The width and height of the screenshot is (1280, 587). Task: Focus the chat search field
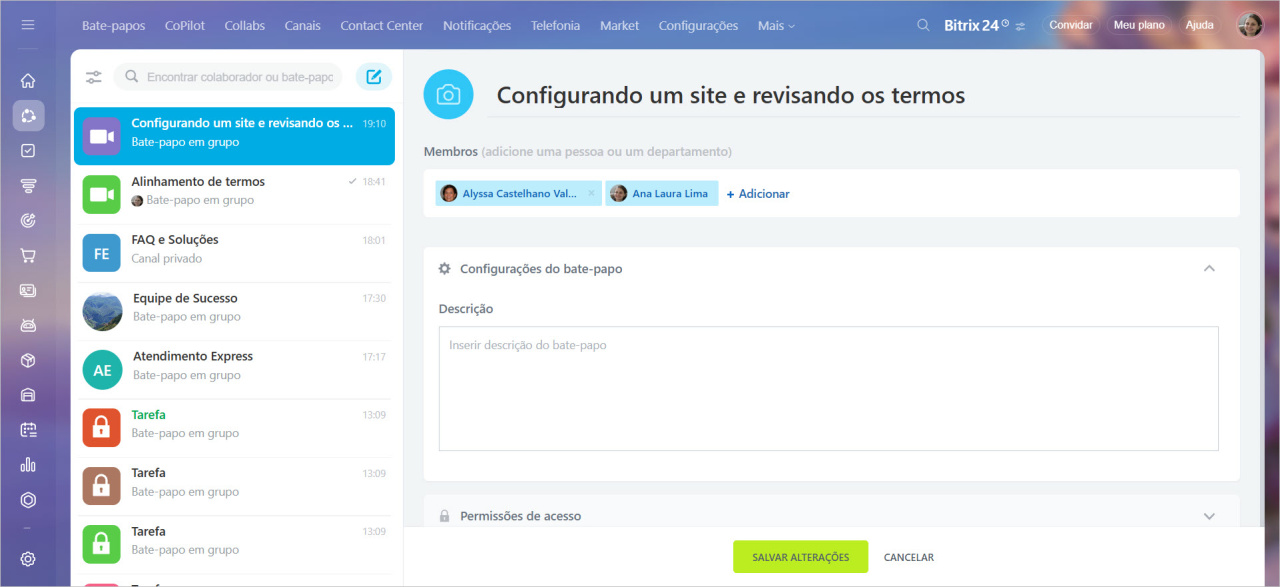click(x=228, y=77)
